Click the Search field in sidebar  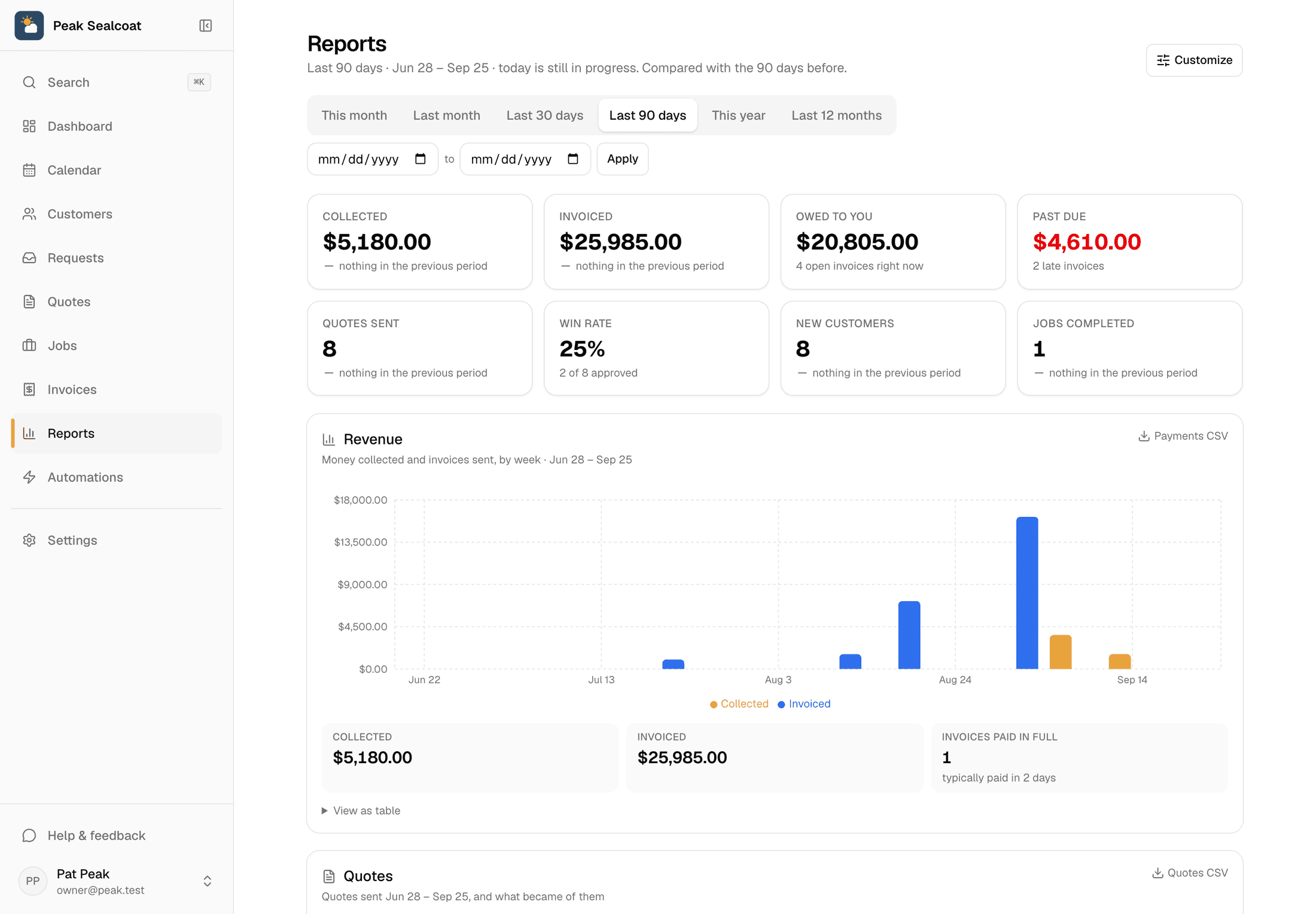(117, 83)
